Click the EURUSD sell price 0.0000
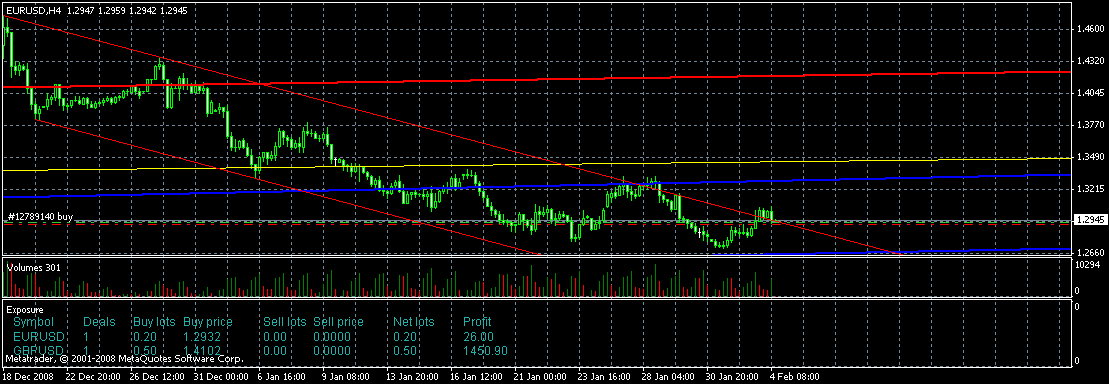This screenshot has width=1109, height=384. pyautogui.click(x=332, y=337)
